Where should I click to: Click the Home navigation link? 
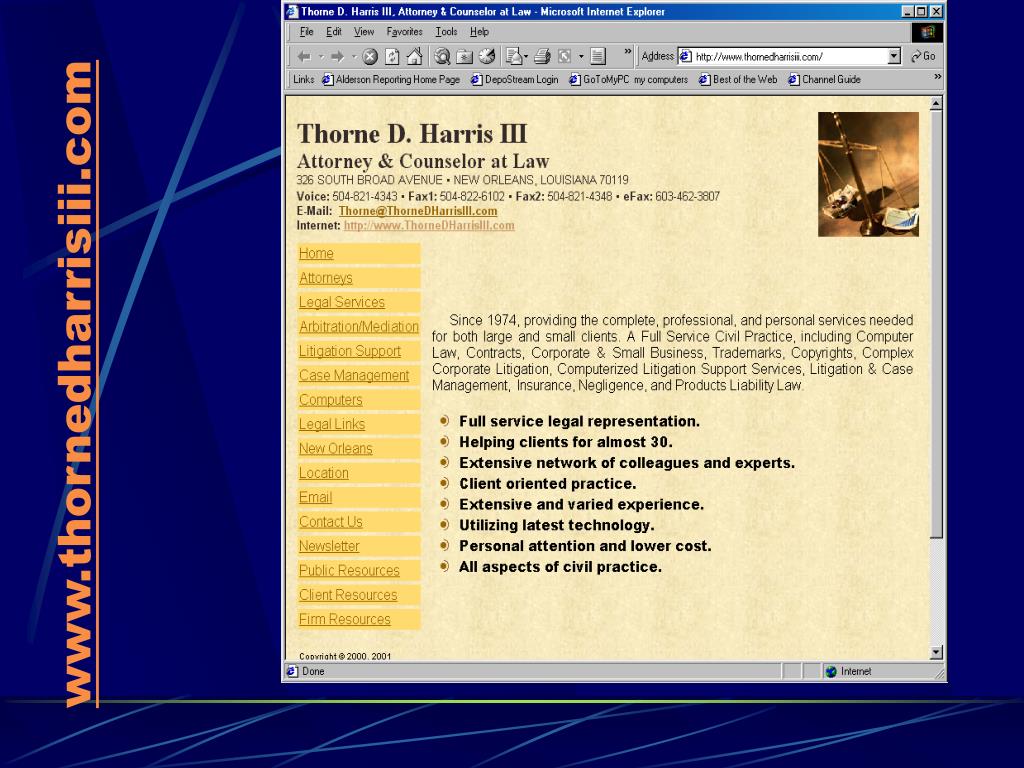[316, 253]
